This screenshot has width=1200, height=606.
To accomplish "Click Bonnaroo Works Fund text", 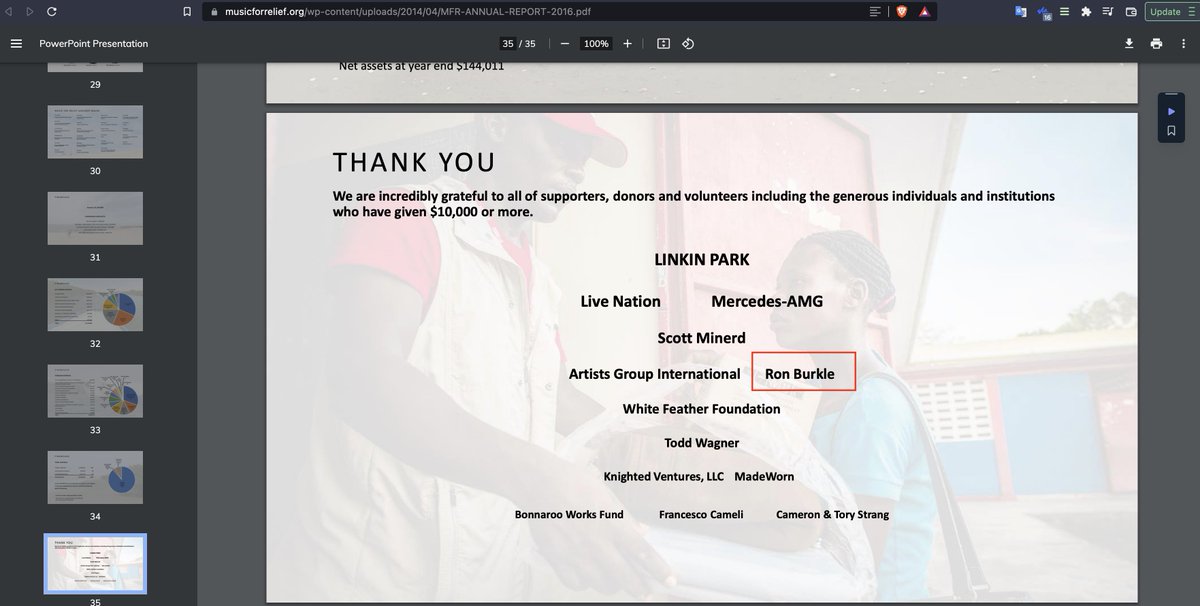I will click(x=569, y=515).
